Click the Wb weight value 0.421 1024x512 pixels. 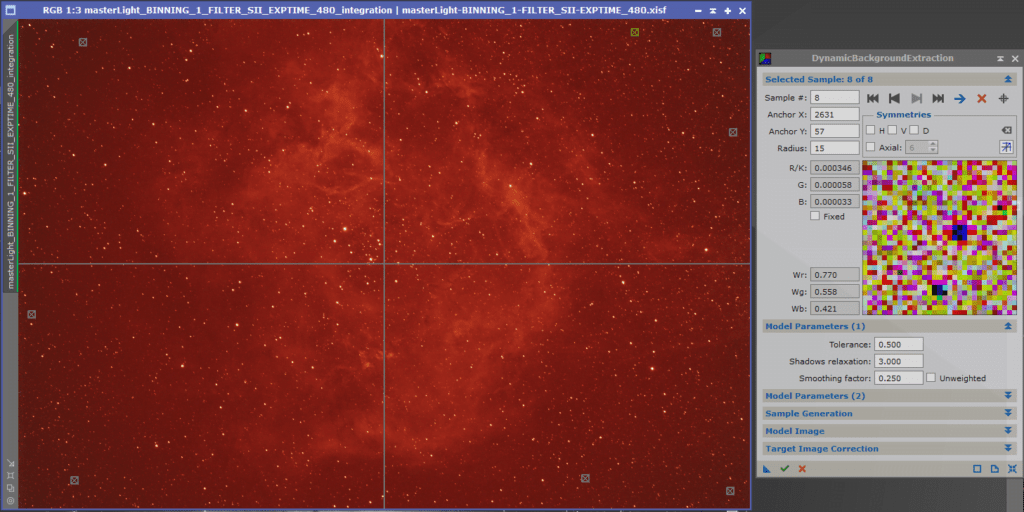pyautogui.click(x=835, y=308)
